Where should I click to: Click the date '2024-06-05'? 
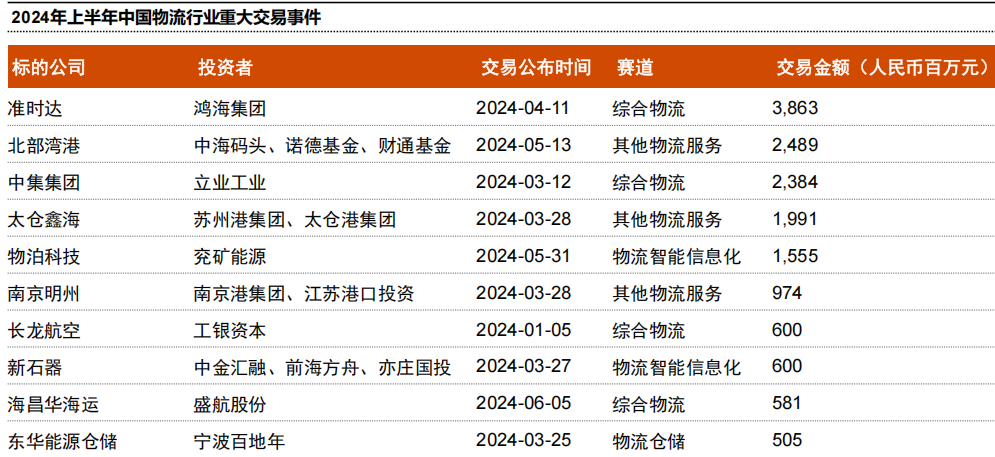[524, 404]
